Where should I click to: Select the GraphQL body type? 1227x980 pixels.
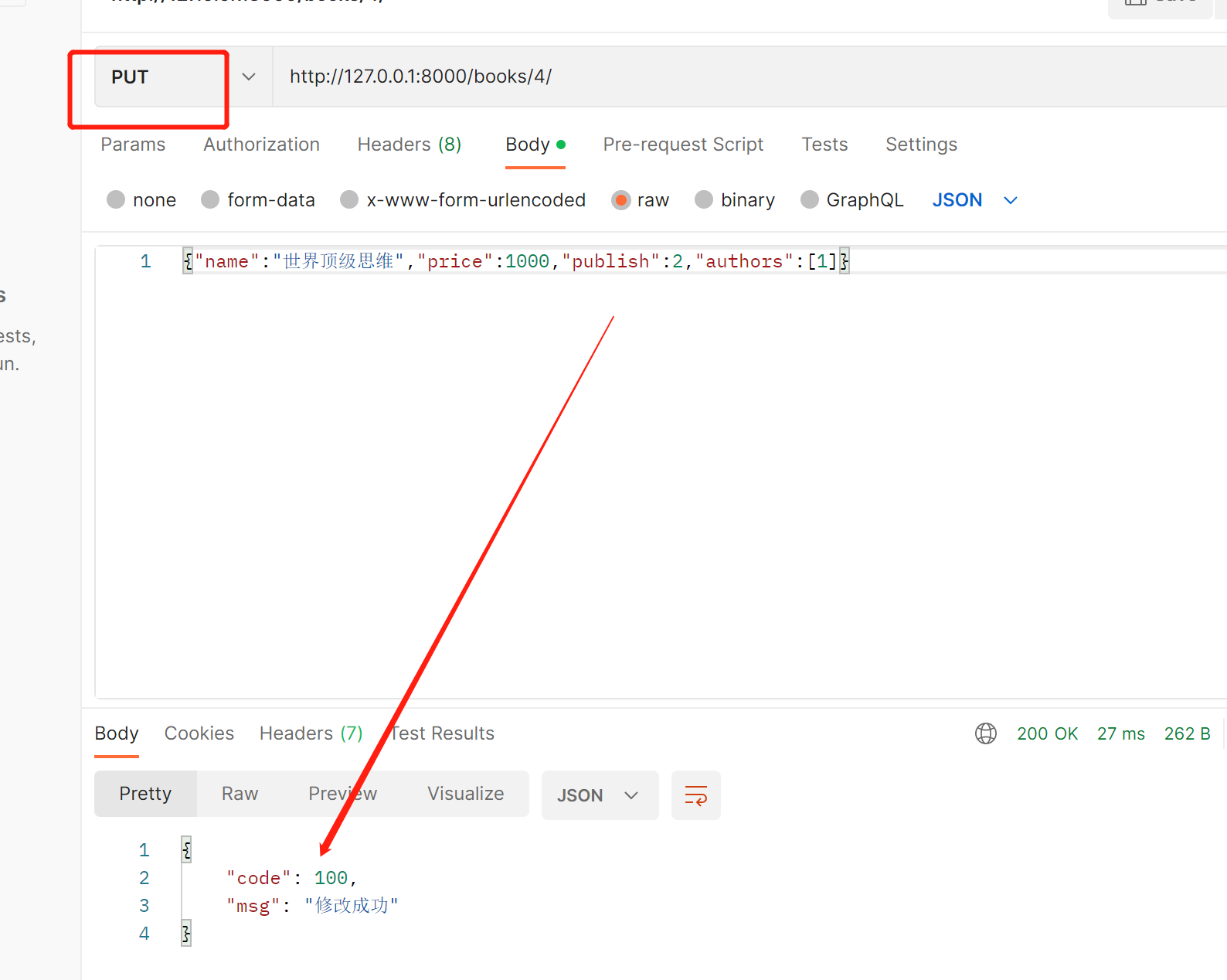coord(852,200)
